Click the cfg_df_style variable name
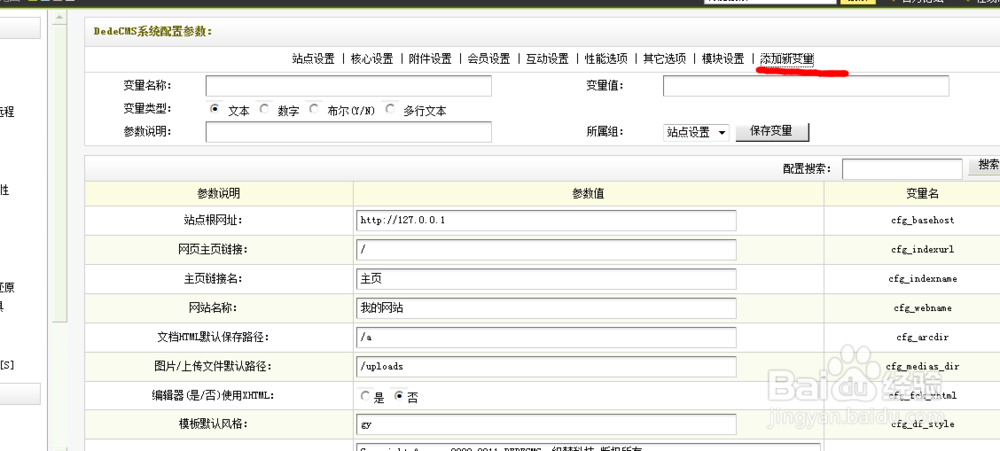 pos(922,424)
